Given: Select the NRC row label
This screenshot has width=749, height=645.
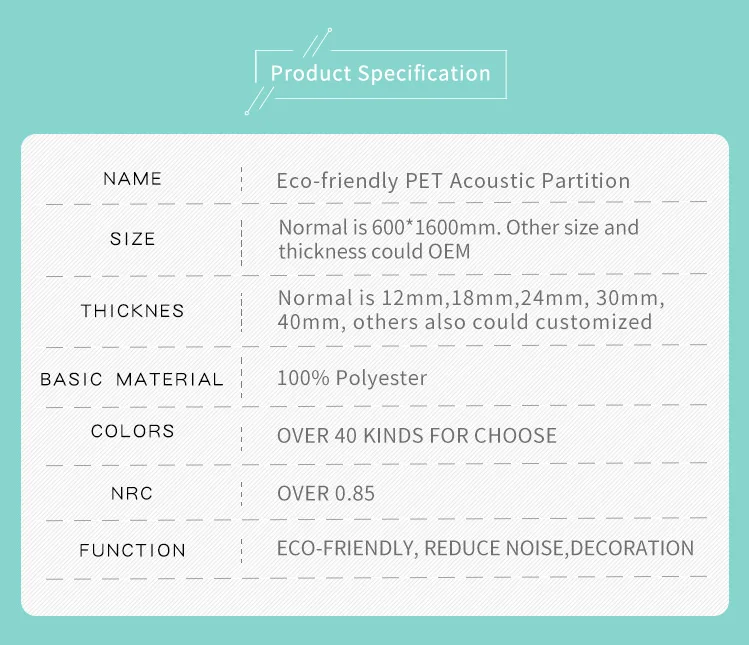Looking at the screenshot, I should [x=132, y=494].
